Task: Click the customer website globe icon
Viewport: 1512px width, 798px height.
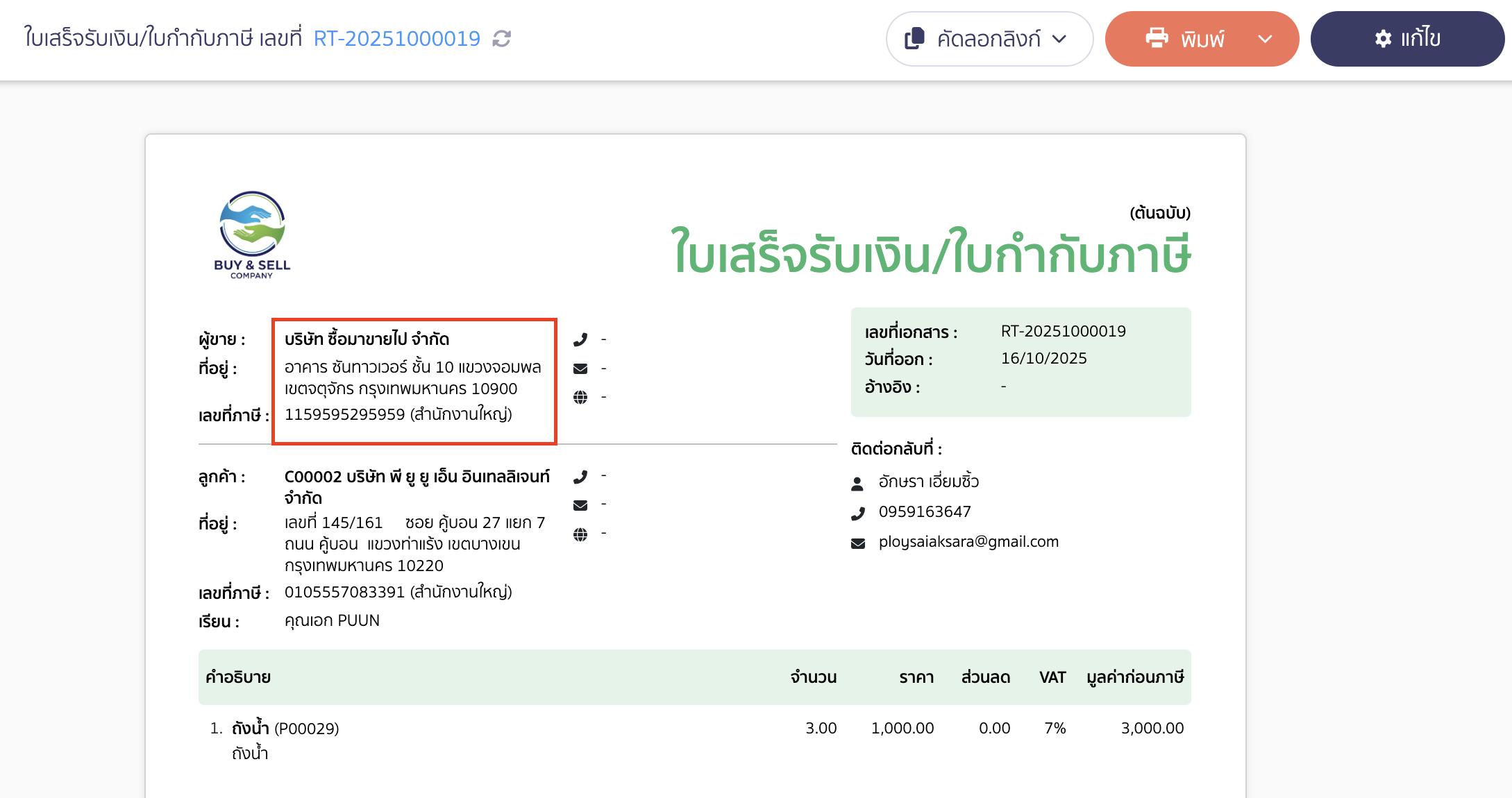Action: coord(580,534)
